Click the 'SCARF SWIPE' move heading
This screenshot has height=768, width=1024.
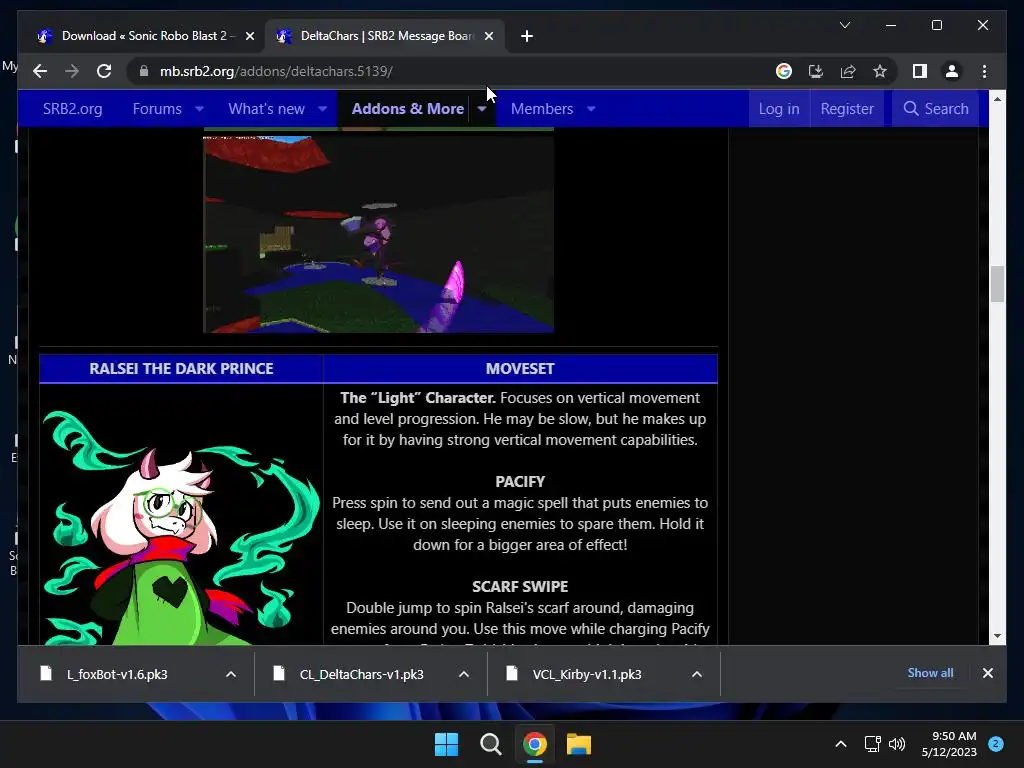click(520, 586)
